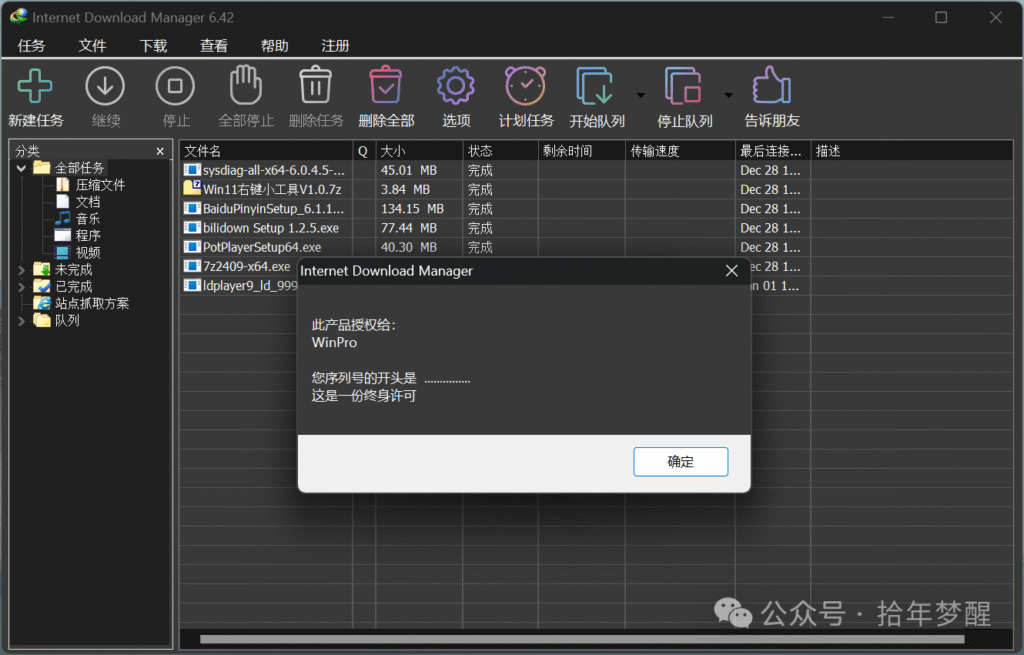Viewport: 1024px width, 655px height.
Task: Expand the 已完成 tree node
Action: (22, 287)
